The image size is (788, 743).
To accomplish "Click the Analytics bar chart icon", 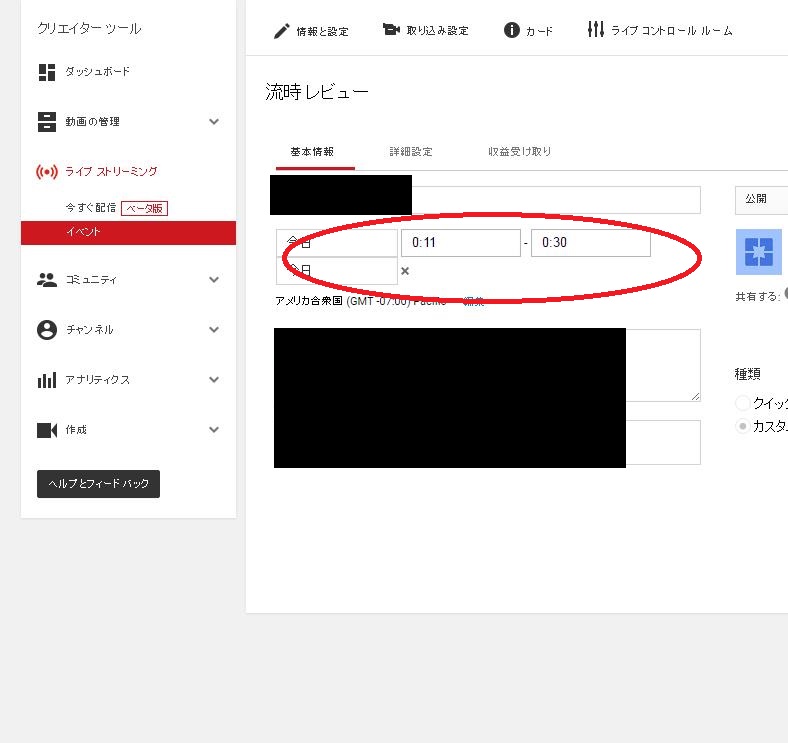I will click(47, 380).
